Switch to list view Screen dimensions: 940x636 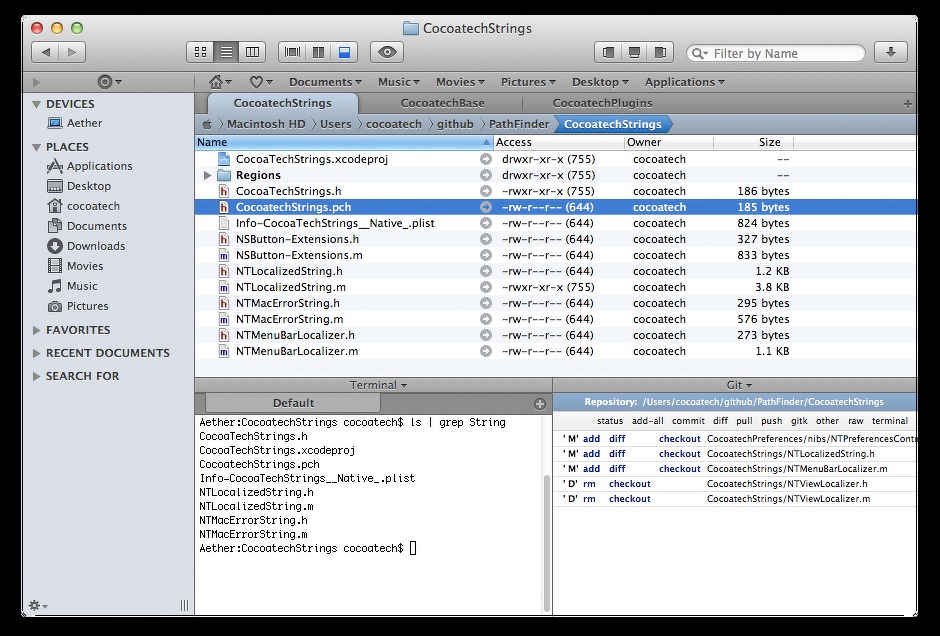pyautogui.click(x=226, y=52)
